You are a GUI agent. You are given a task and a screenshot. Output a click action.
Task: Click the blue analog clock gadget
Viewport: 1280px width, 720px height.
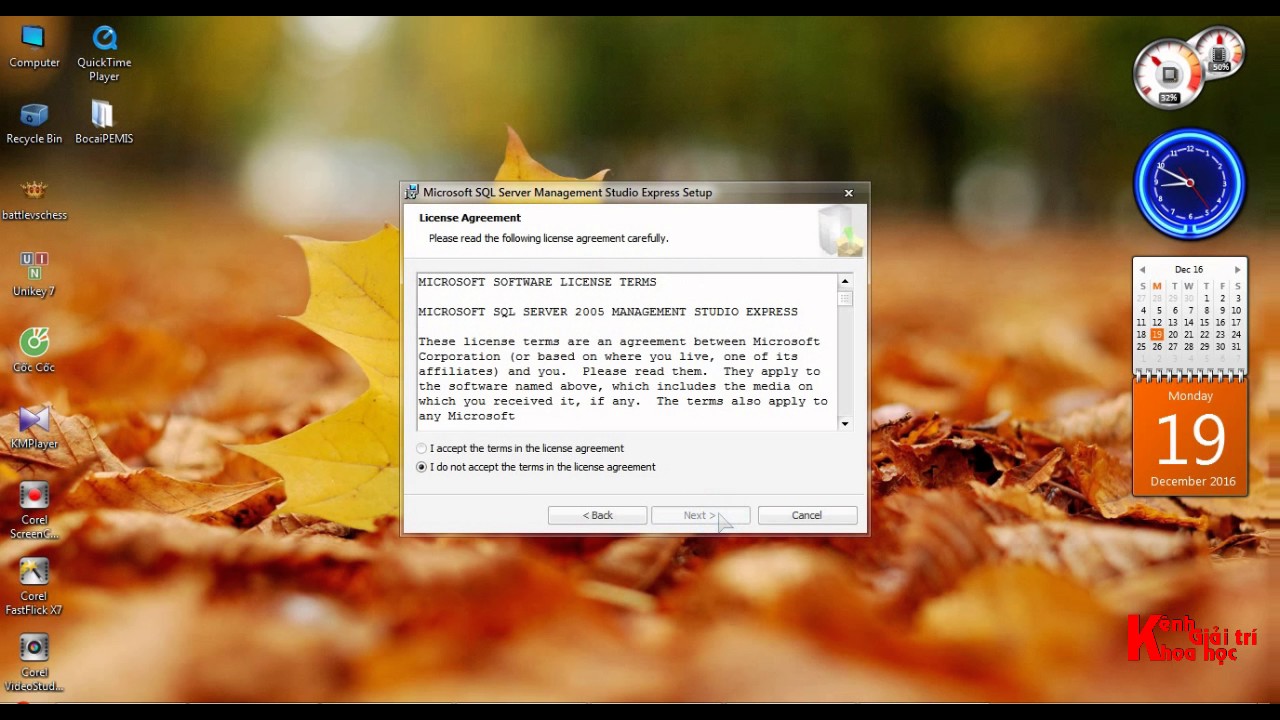tap(1189, 184)
